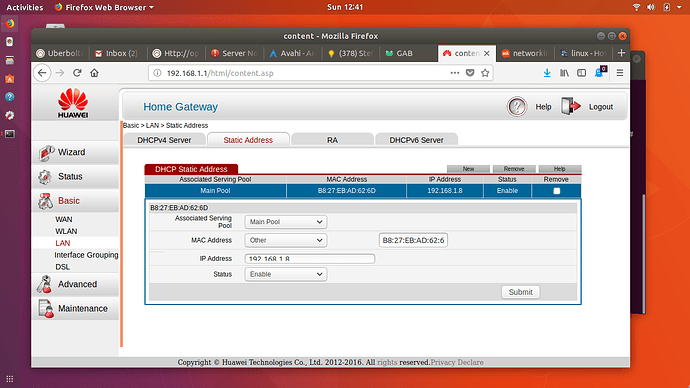The image size is (690, 388).
Task: Submit the static address form
Action: point(521,292)
